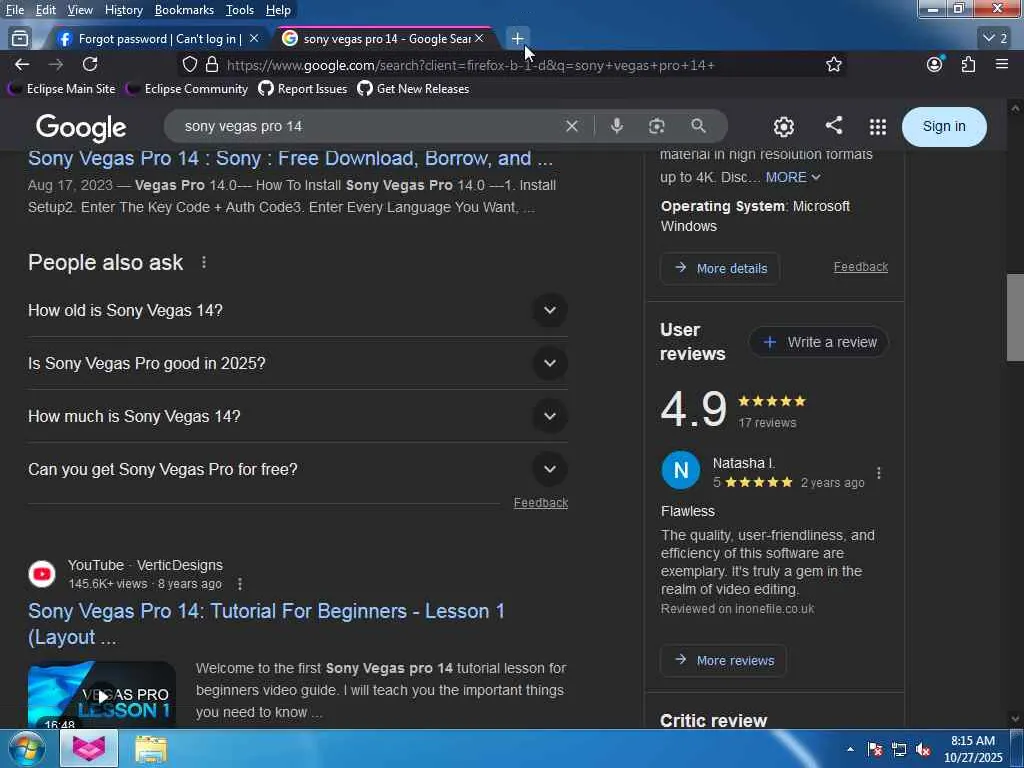
Task: Click Write a review button
Action: pos(819,342)
